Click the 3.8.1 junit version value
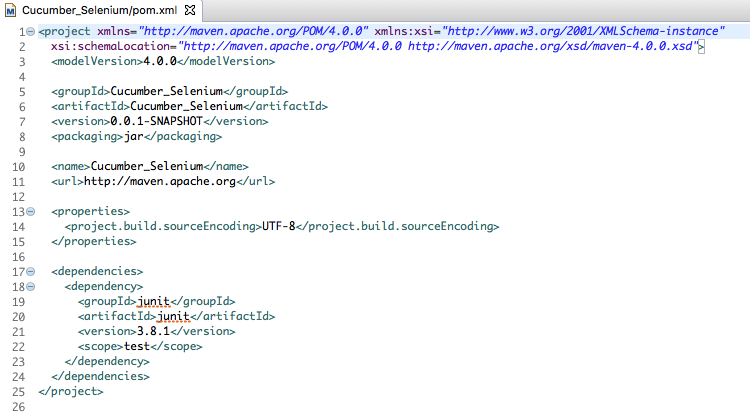This screenshot has height=420, width=750. pyautogui.click(x=153, y=332)
